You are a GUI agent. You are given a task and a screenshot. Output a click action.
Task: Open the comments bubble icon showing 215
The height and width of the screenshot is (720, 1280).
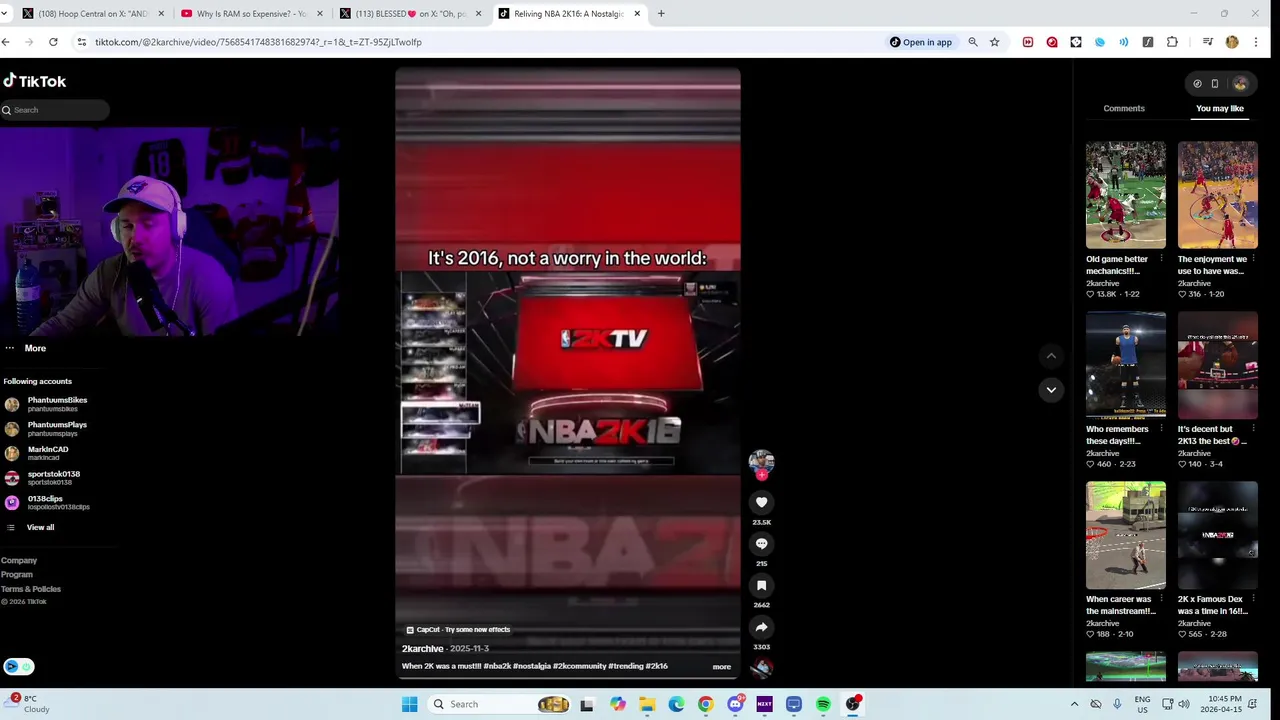click(761, 544)
